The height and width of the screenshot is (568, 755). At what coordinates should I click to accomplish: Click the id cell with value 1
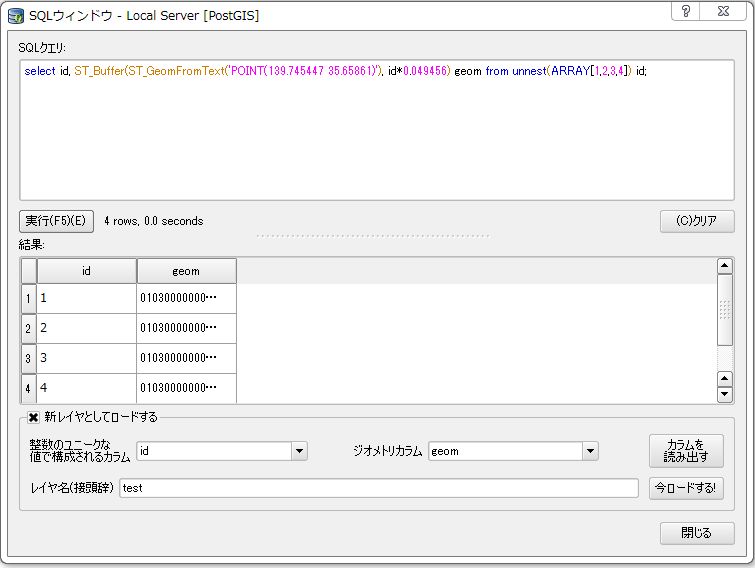tap(87, 298)
